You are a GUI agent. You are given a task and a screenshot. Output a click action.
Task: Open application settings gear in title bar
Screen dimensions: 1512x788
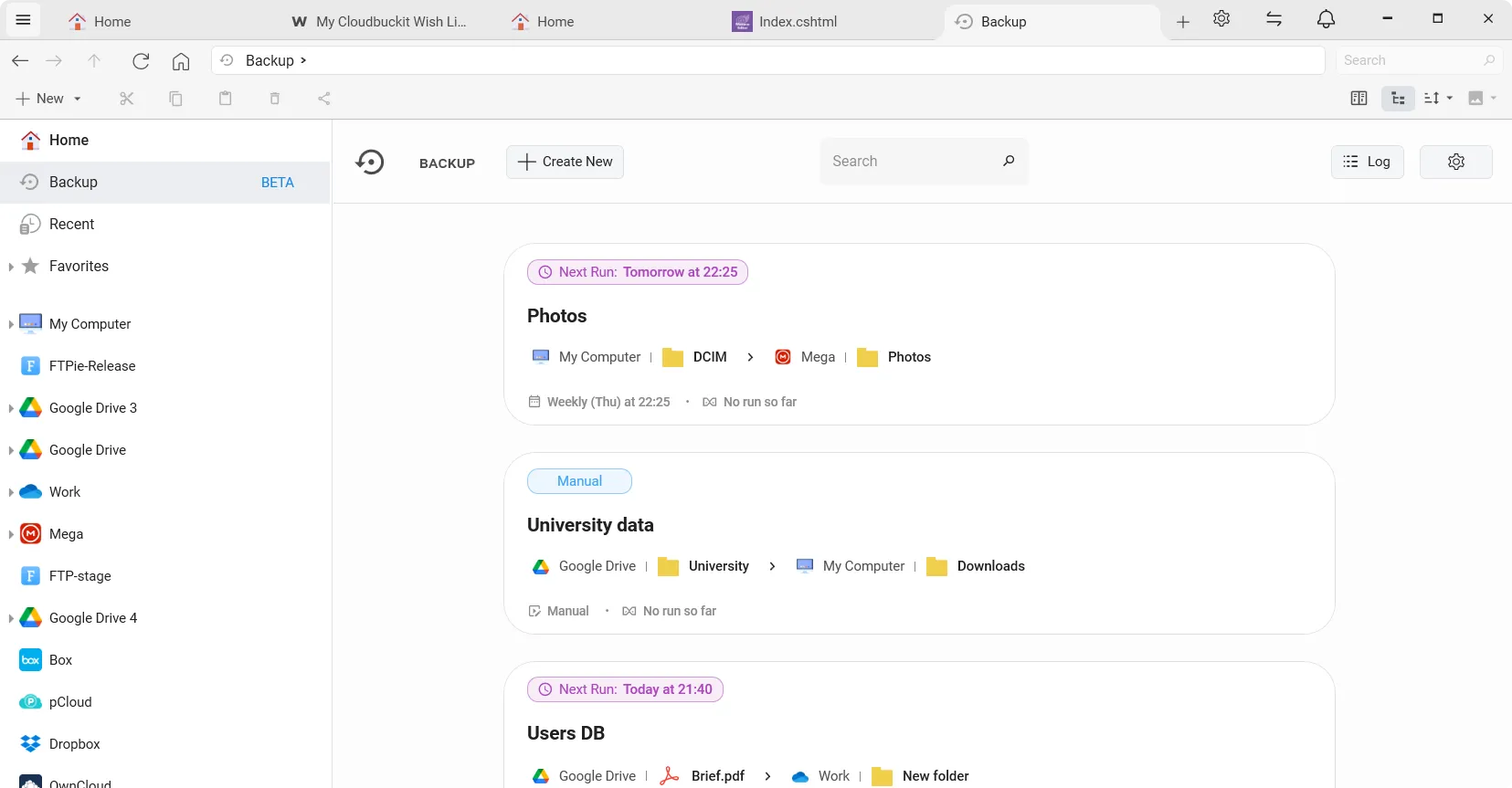(1221, 19)
